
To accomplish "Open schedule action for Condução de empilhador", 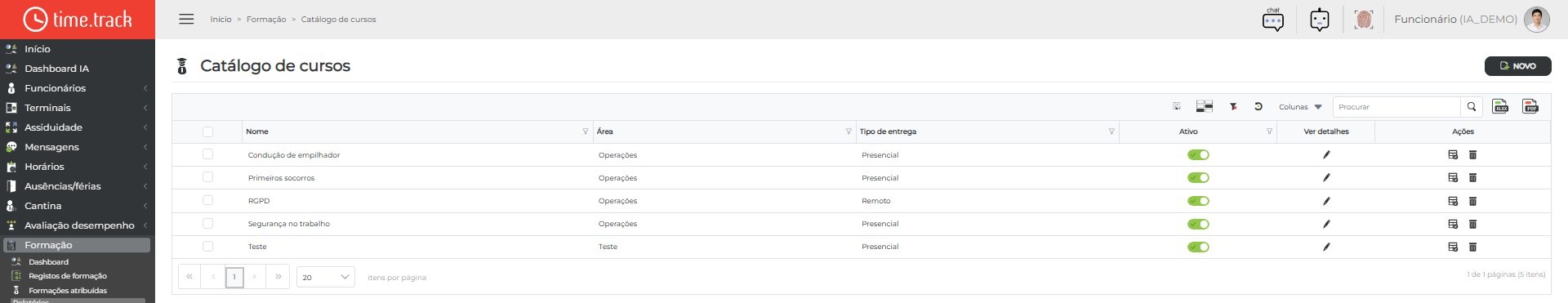I will coord(1453,154).
